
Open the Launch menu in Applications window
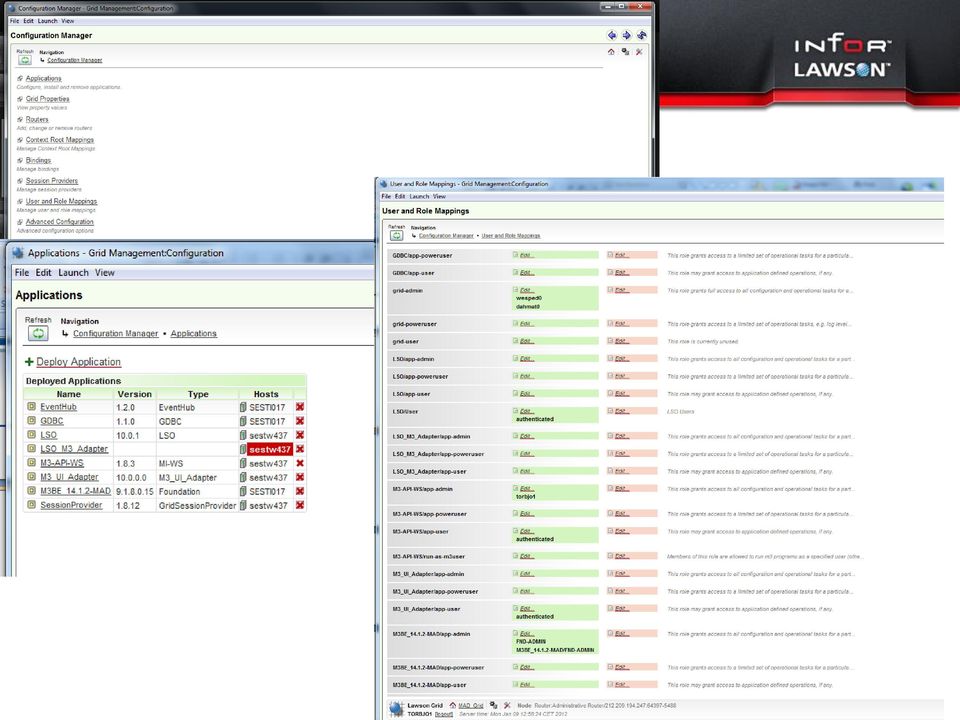[73, 273]
